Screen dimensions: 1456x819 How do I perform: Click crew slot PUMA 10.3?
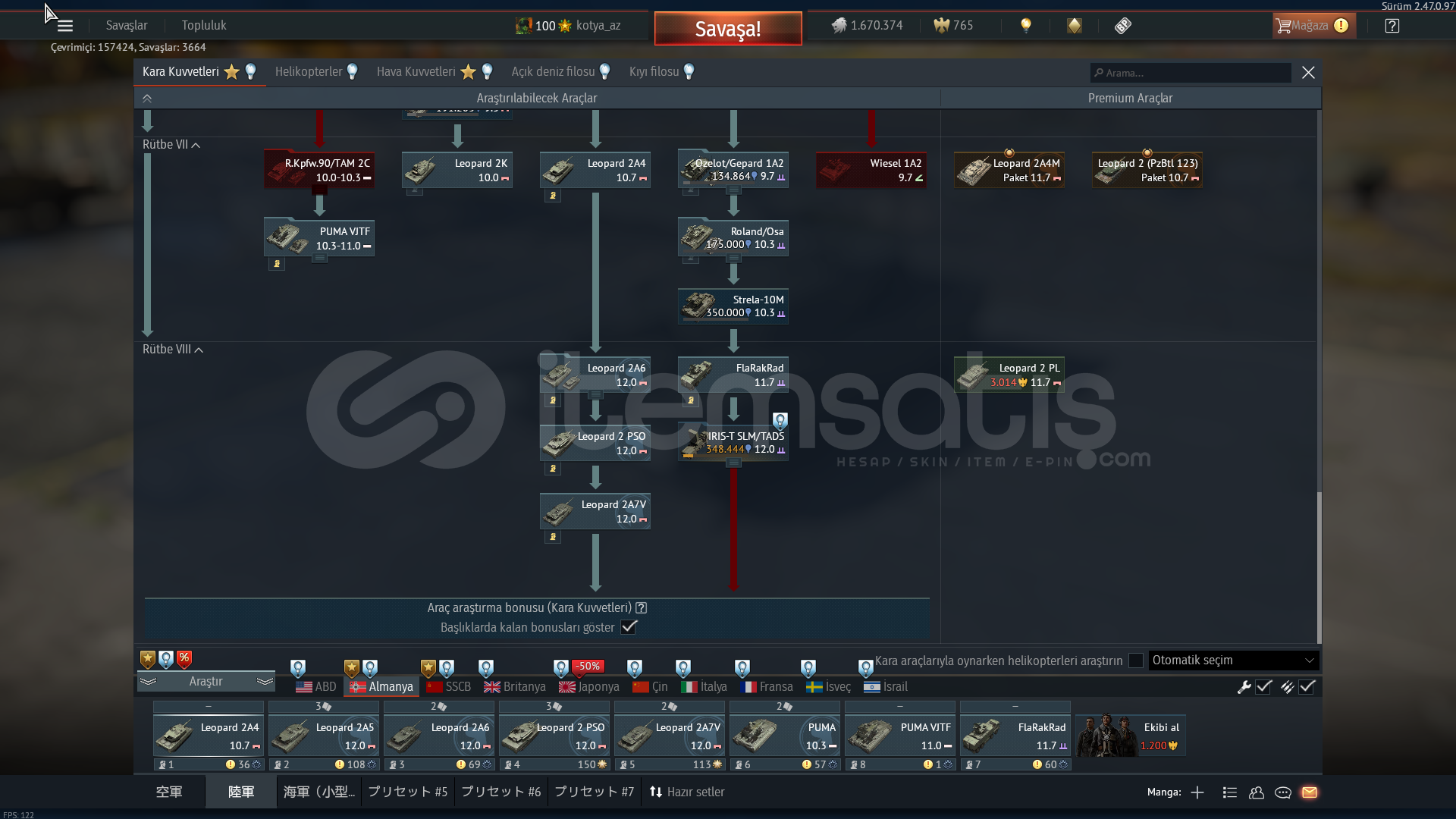[x=785, y=736]
